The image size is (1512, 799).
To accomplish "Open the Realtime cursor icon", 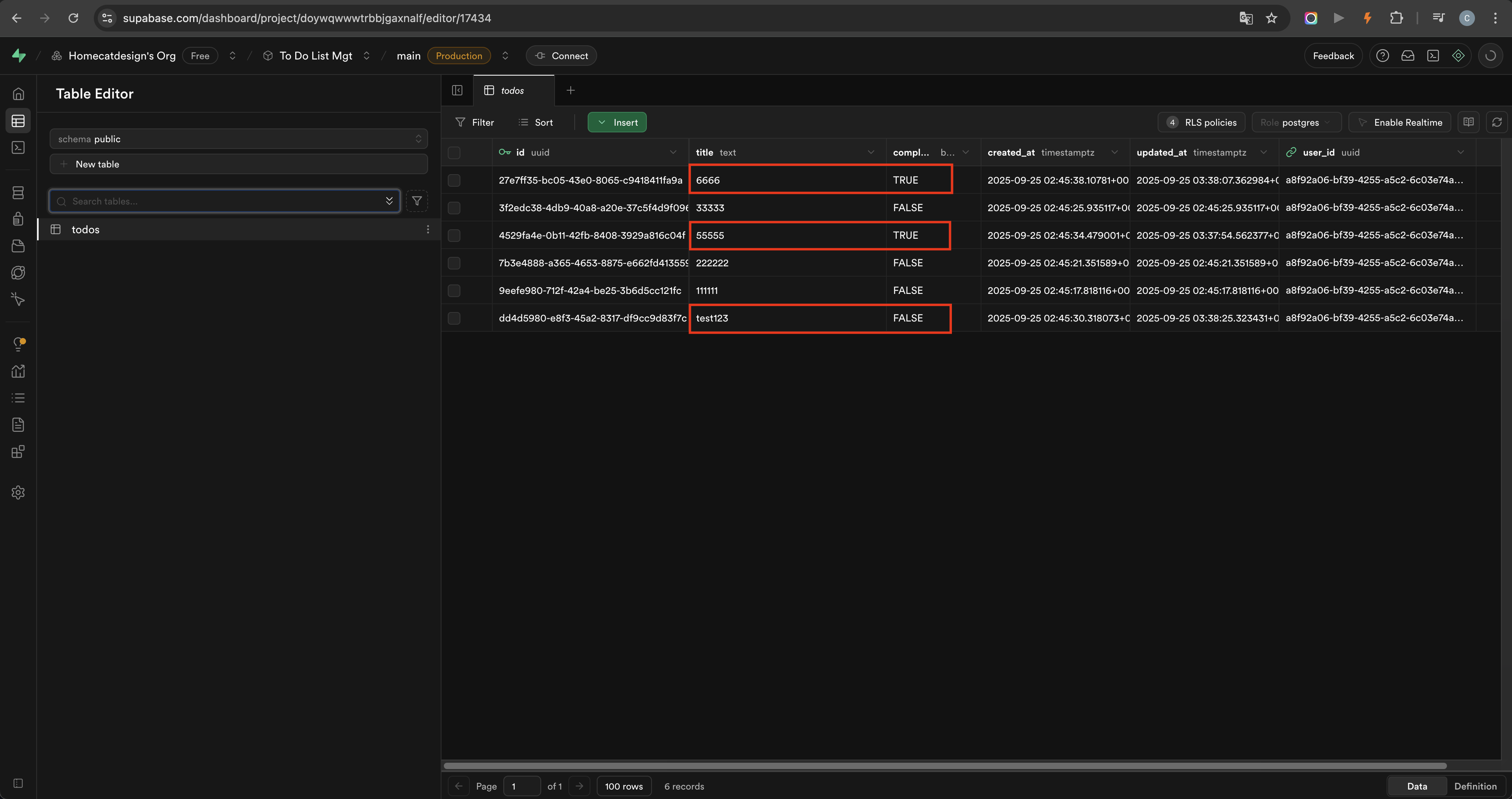I will point(18,300).
